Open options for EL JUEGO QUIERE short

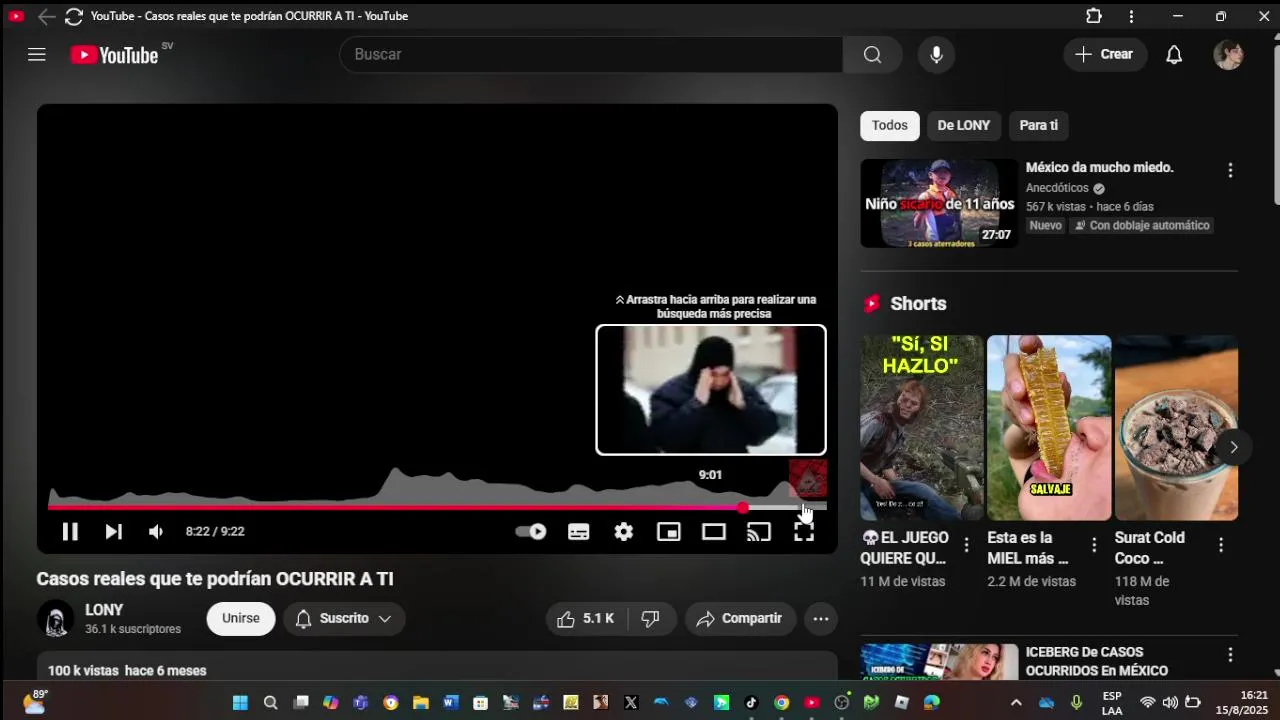966,545
